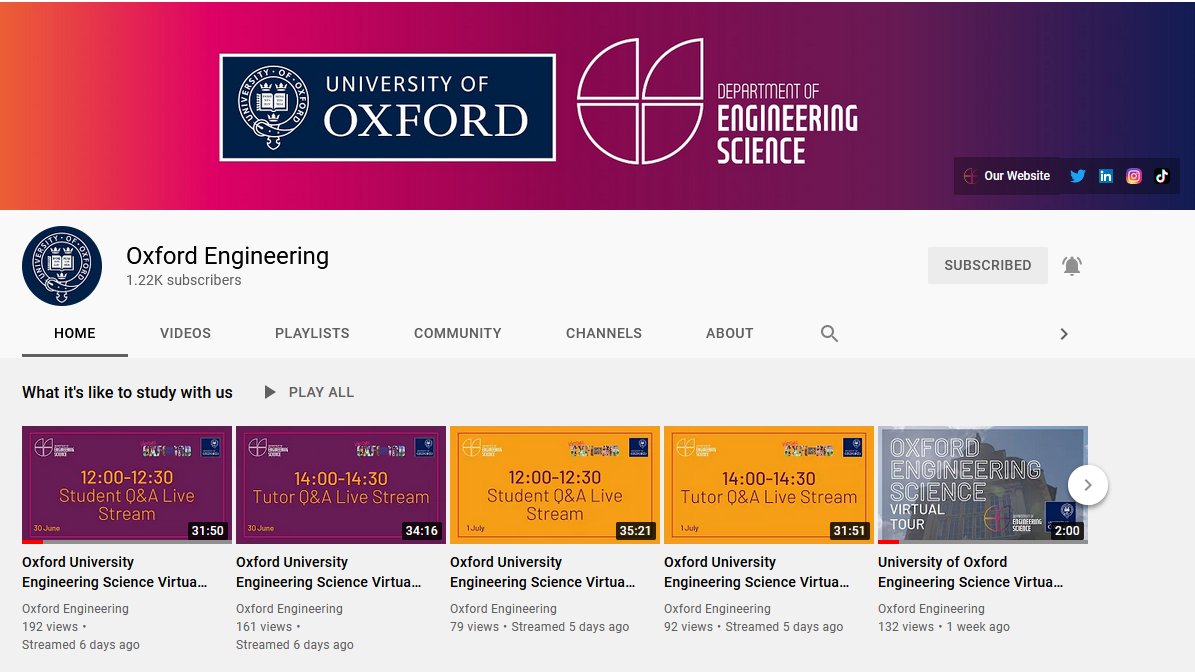Click 'Streamed 6 days ago' under 192 views

coord(81,645)
